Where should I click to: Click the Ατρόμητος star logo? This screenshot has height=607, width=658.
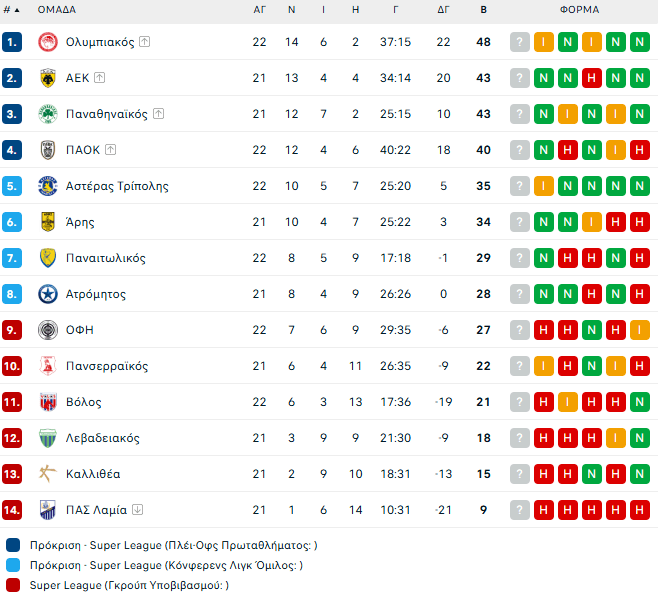click(x=47, y=294)
